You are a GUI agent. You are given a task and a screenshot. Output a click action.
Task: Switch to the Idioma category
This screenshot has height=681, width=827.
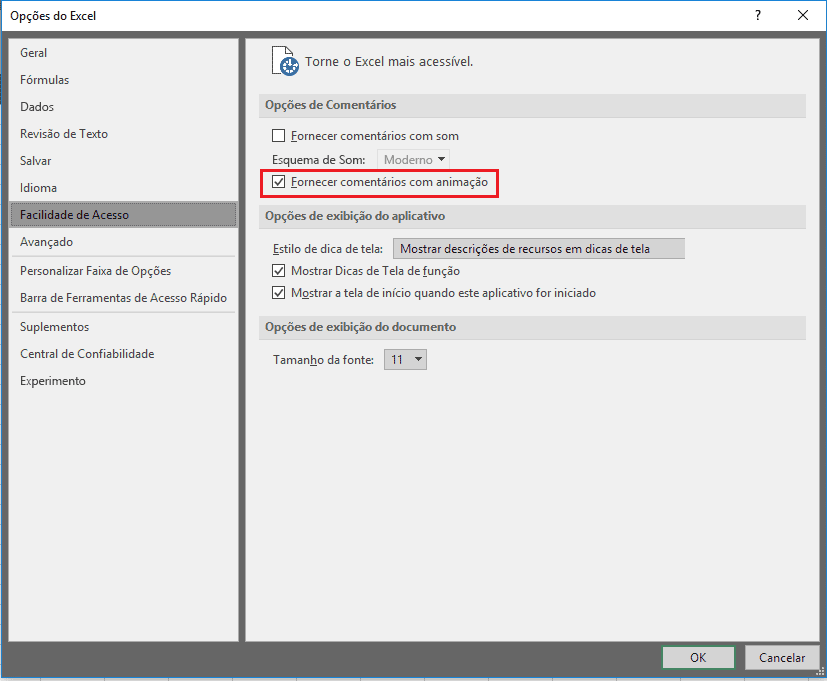pos(38,188)
